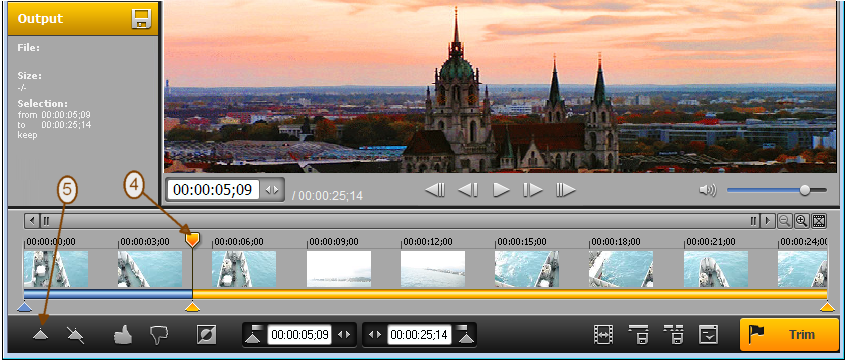Click the thumbnail at 00:00:24;00

click(802, 269)
